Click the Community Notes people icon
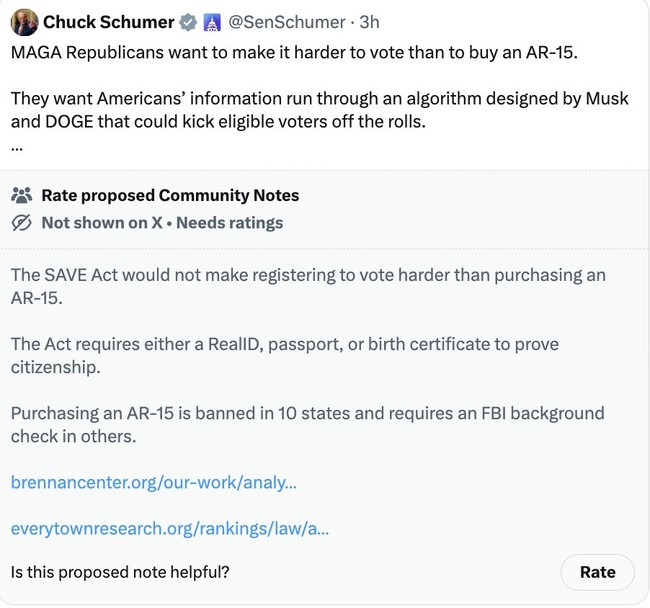This screenshot has width=650, height=608. pyautogui.click(x=22, y=195)
